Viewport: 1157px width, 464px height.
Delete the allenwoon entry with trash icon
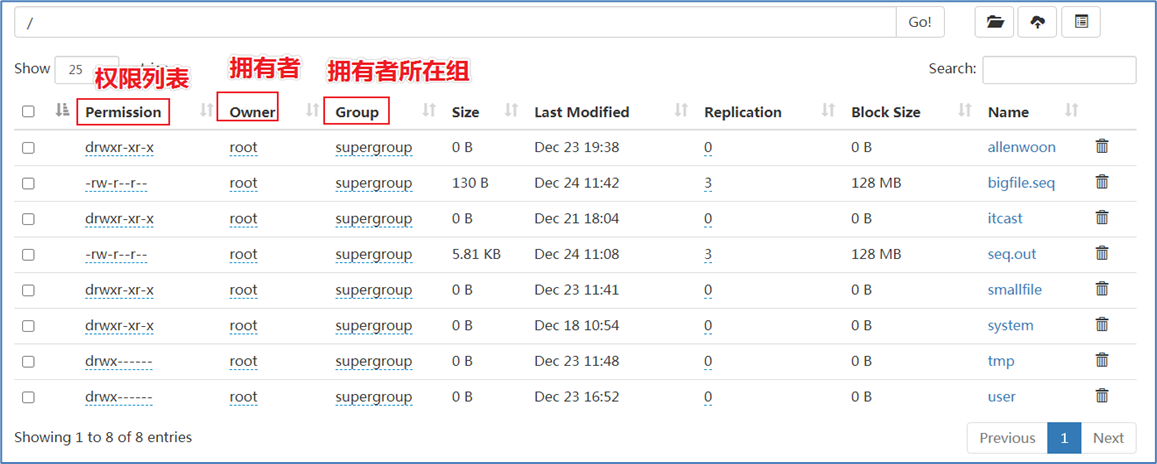coord(1102,146)
